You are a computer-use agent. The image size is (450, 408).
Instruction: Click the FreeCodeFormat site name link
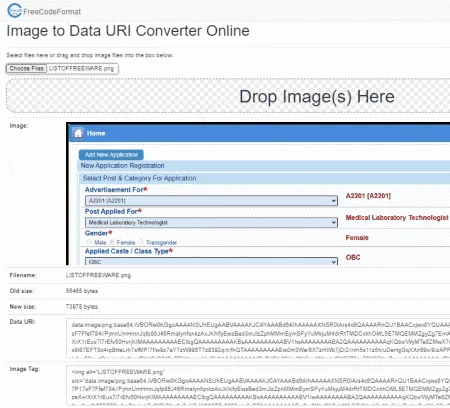pos(52,12)
